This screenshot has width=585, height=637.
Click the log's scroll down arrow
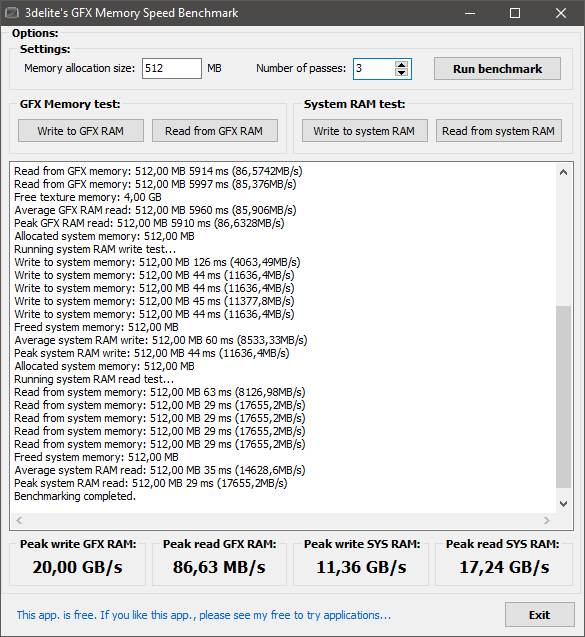pyautogui.click(x=563, y=504)
